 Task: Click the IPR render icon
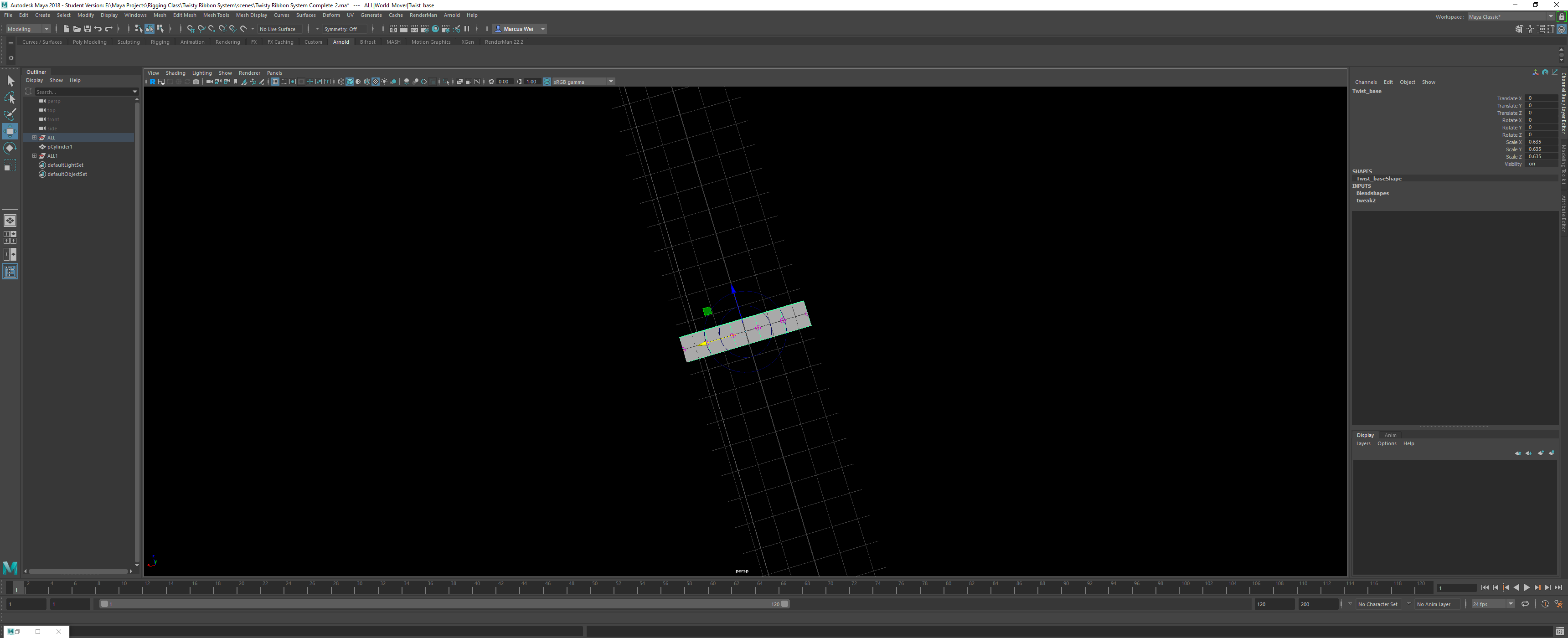[x=414, y=29]
